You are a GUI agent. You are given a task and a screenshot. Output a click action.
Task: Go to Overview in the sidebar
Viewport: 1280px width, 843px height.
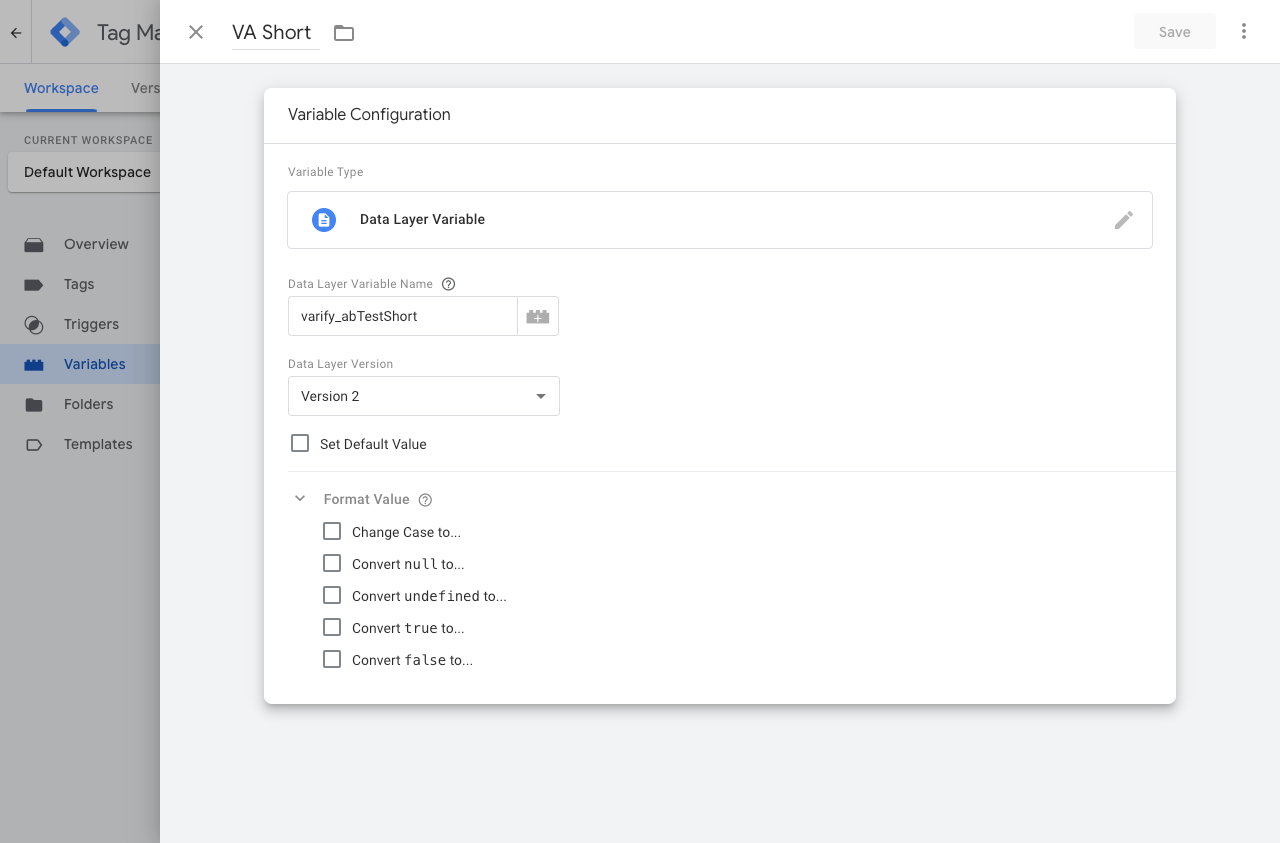80,244
